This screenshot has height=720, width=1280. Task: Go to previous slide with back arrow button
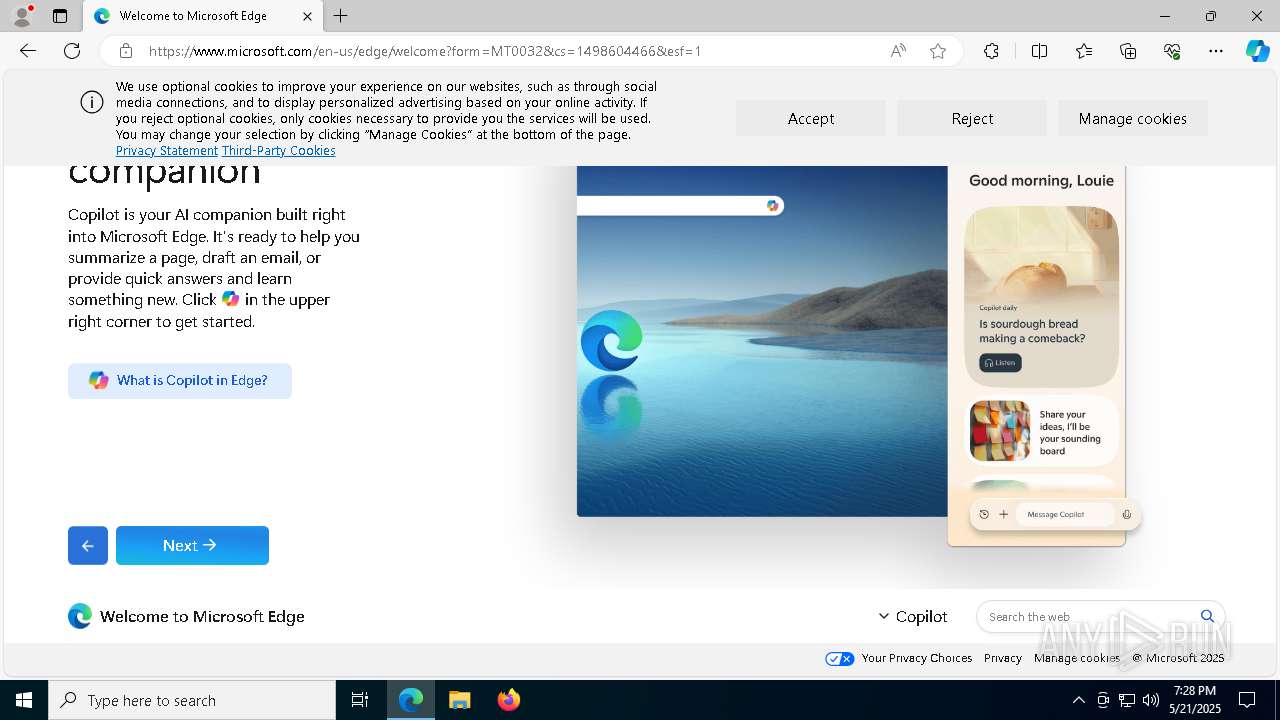88,545
